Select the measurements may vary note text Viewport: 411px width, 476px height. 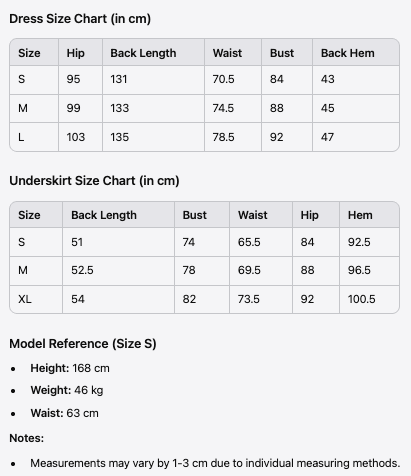[x=215, y=463]
